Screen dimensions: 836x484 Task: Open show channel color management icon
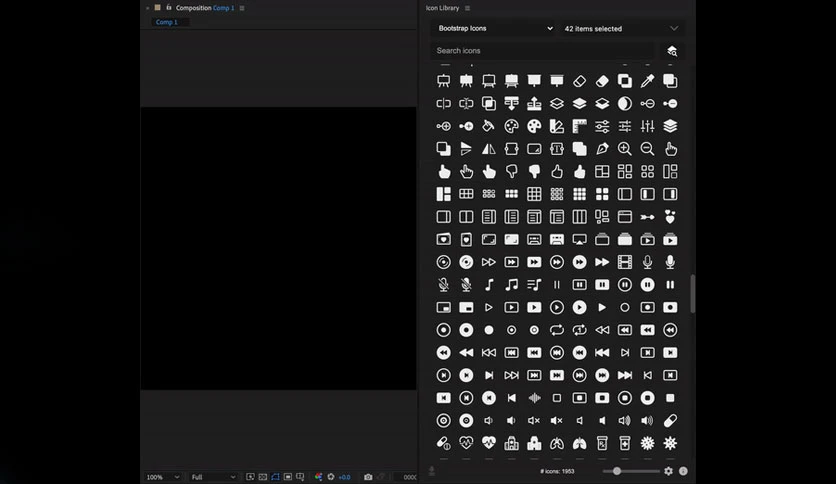318,477
